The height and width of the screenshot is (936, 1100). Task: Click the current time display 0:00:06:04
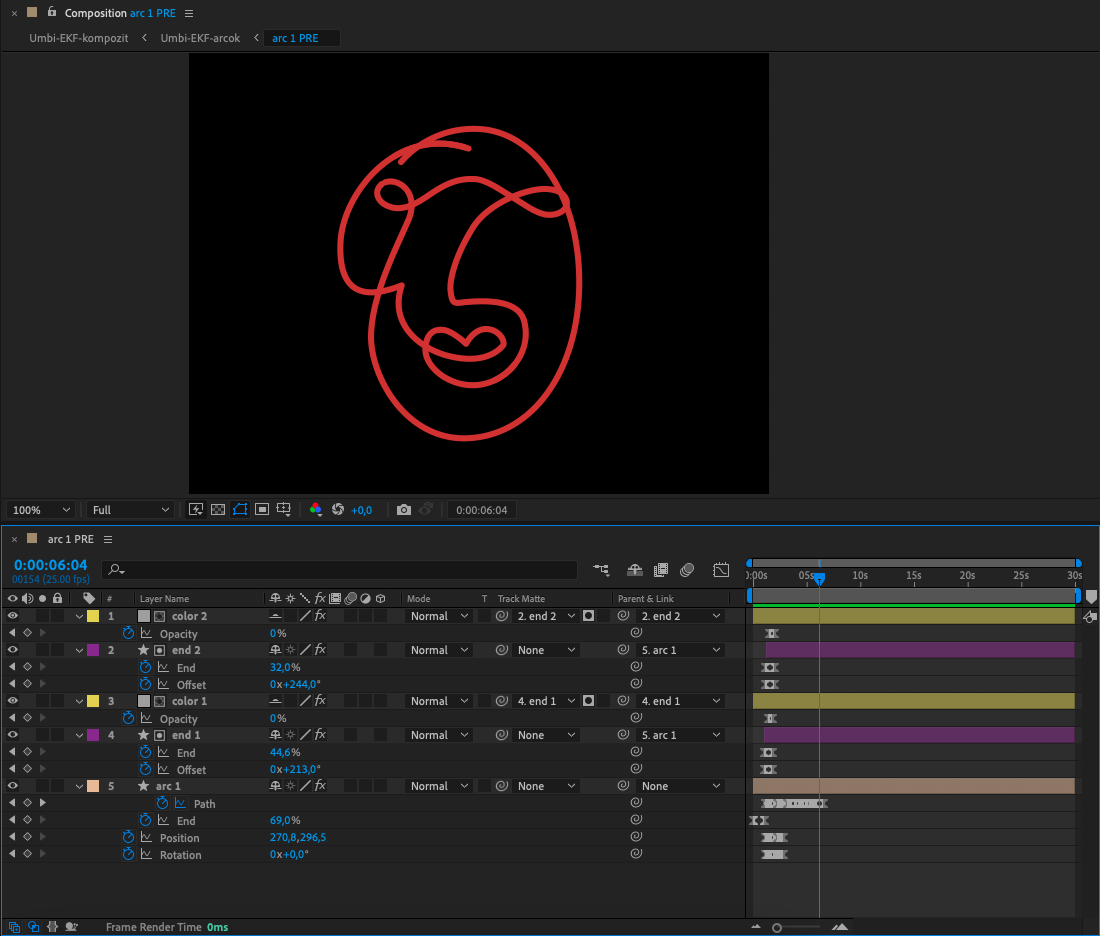click(x=50, y=563)
